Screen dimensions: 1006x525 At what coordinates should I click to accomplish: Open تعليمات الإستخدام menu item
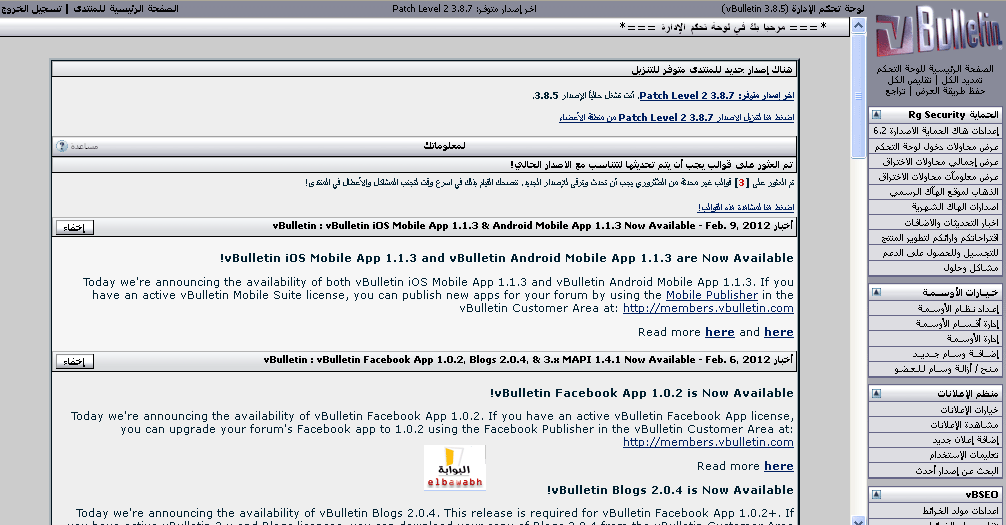pyautogui.click(x=935, y=455)
